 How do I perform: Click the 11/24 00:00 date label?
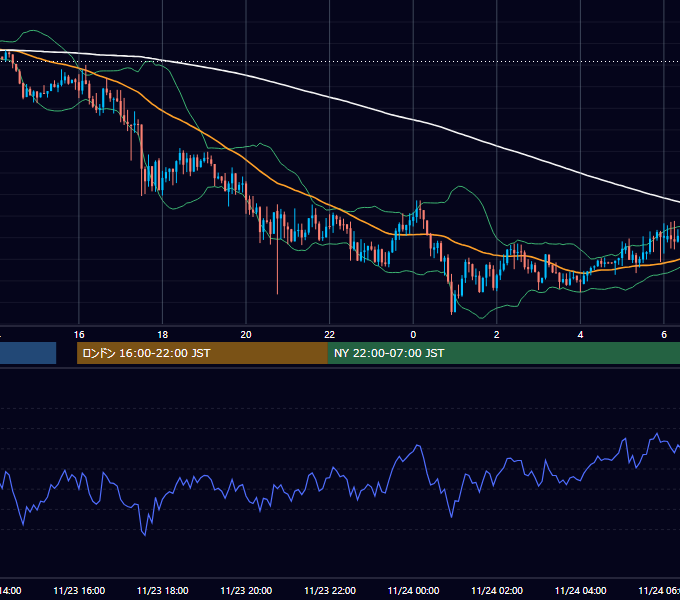tap(413, 591)
